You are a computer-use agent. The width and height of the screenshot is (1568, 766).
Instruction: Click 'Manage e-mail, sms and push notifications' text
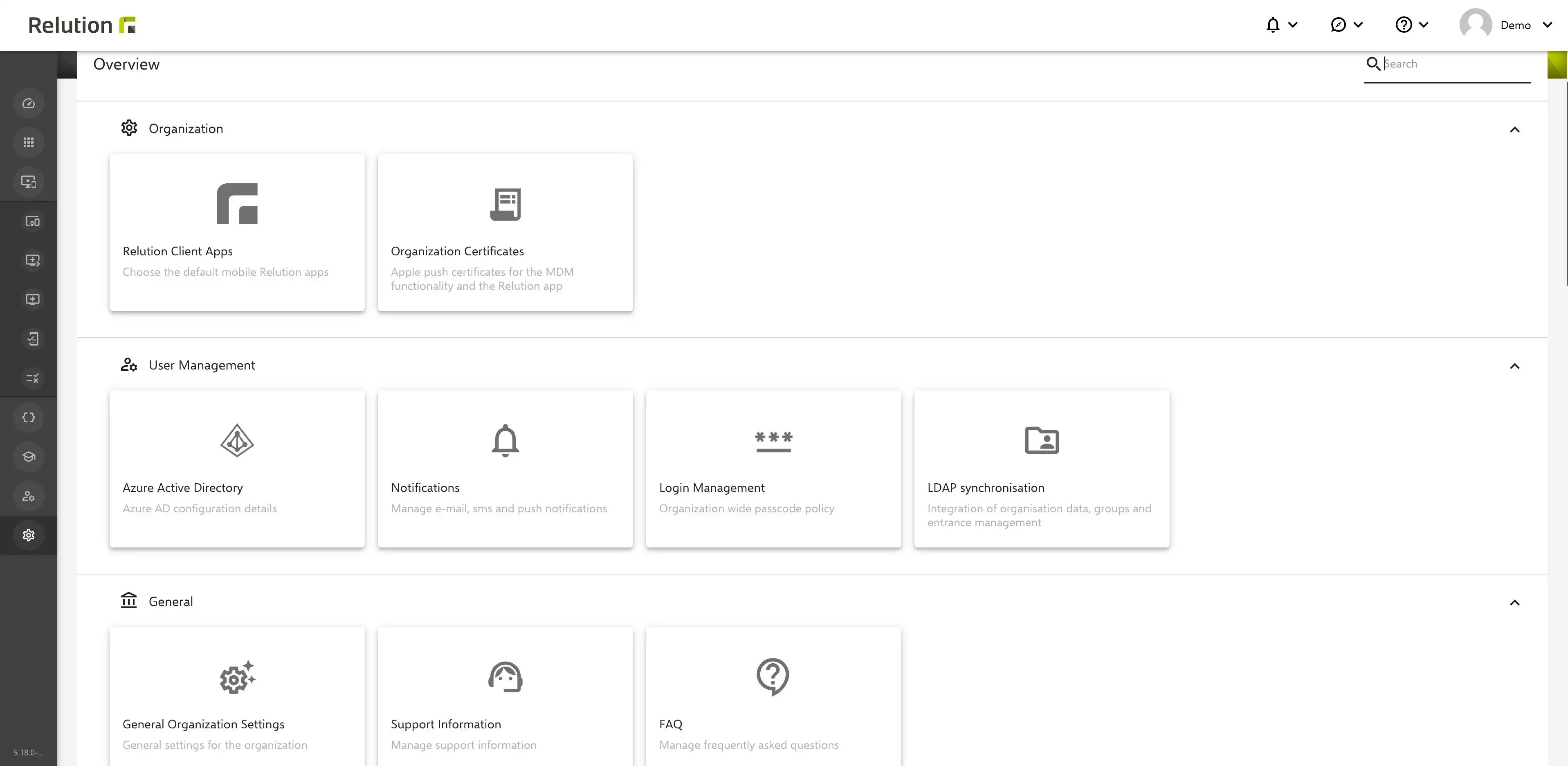click(x=499, y=509)
